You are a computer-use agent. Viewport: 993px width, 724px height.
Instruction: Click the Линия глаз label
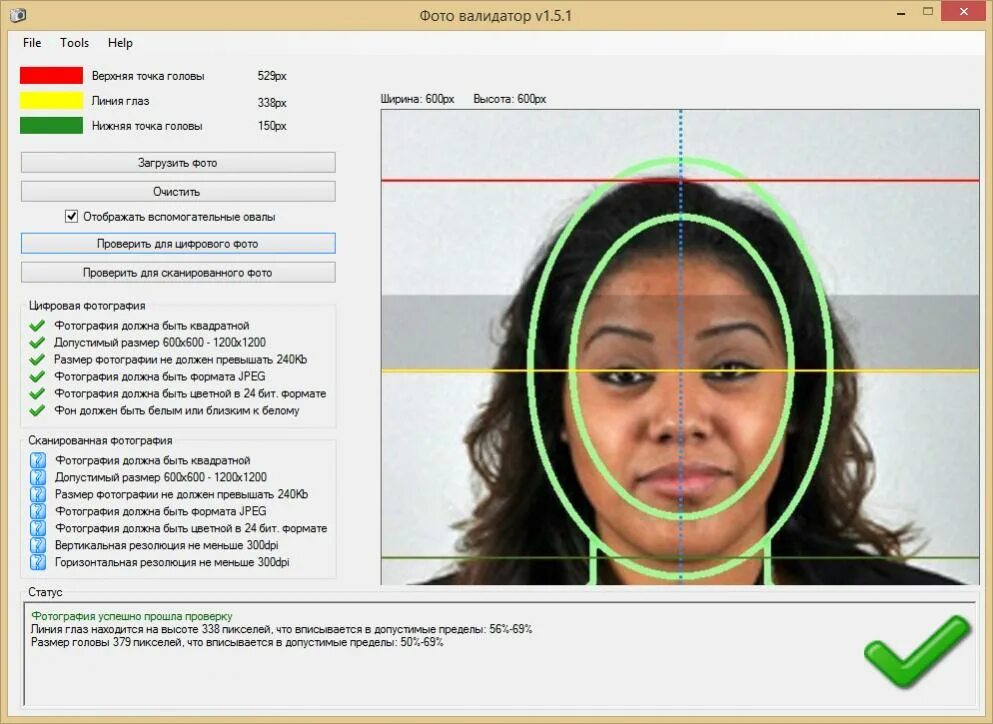(x=120, y=101)
